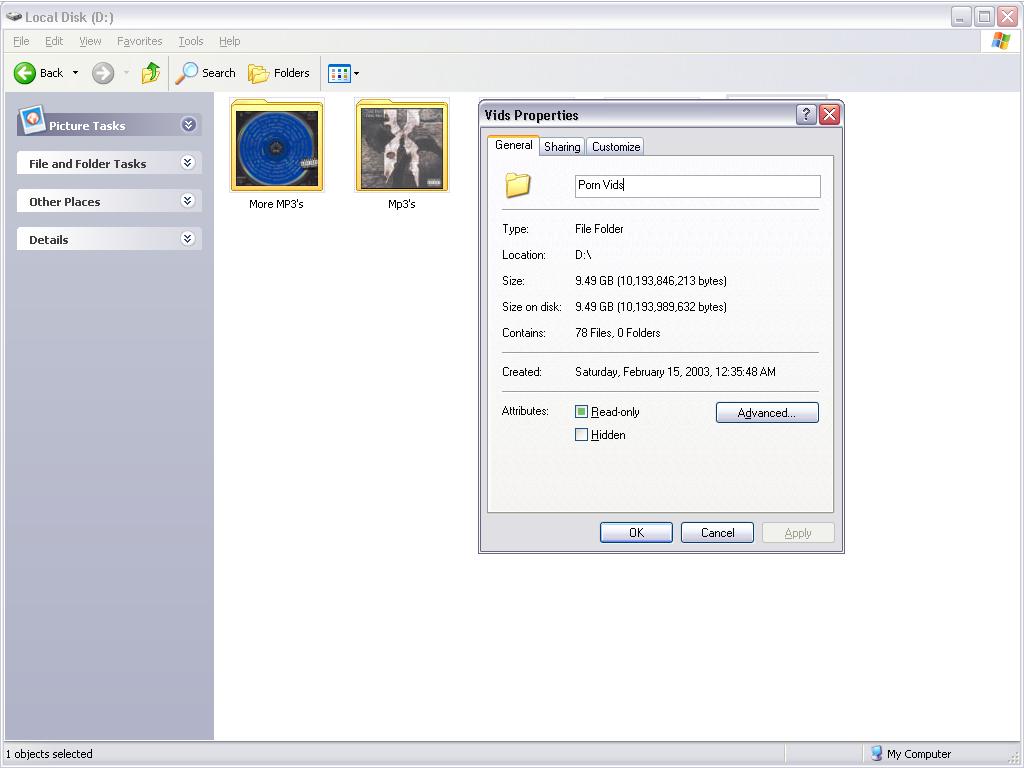Open the Tools menu

(190, 41)
